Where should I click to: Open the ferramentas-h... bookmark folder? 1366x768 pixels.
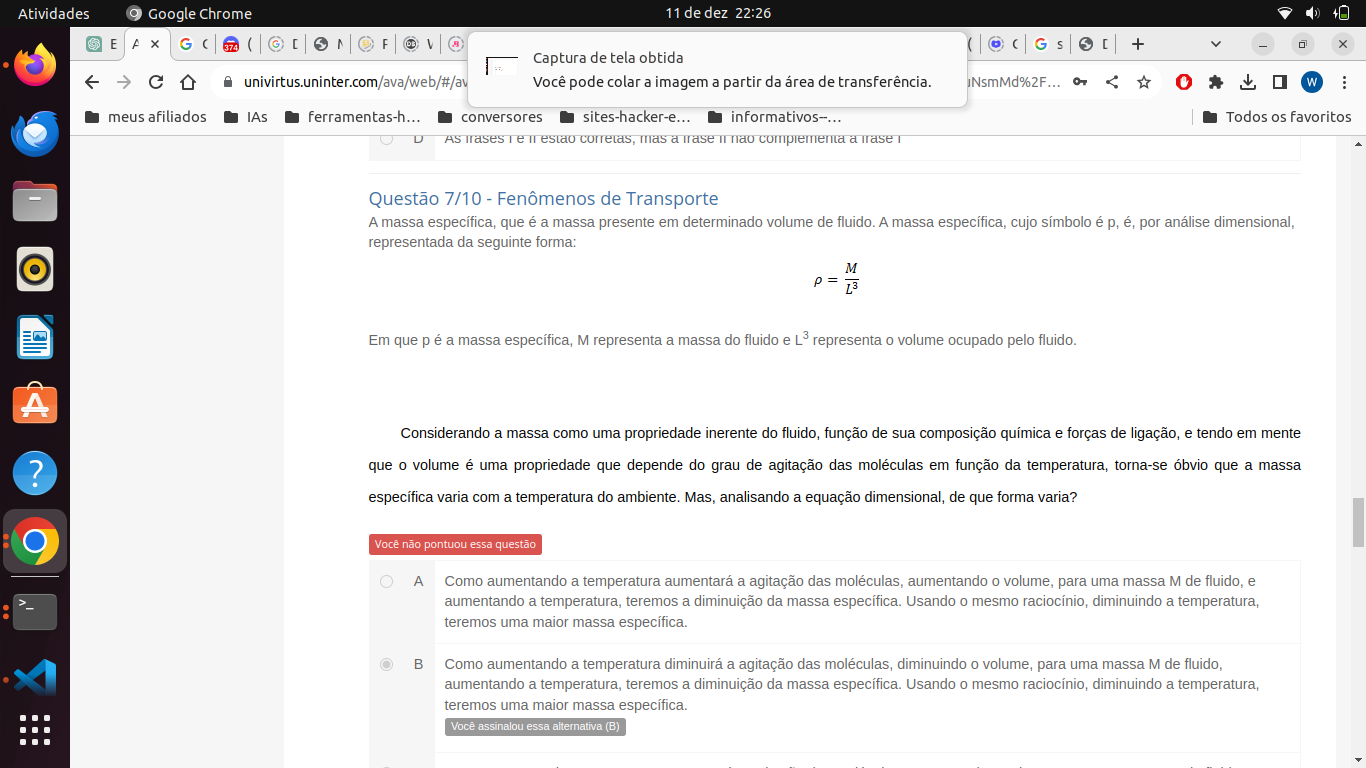point(352,117)
